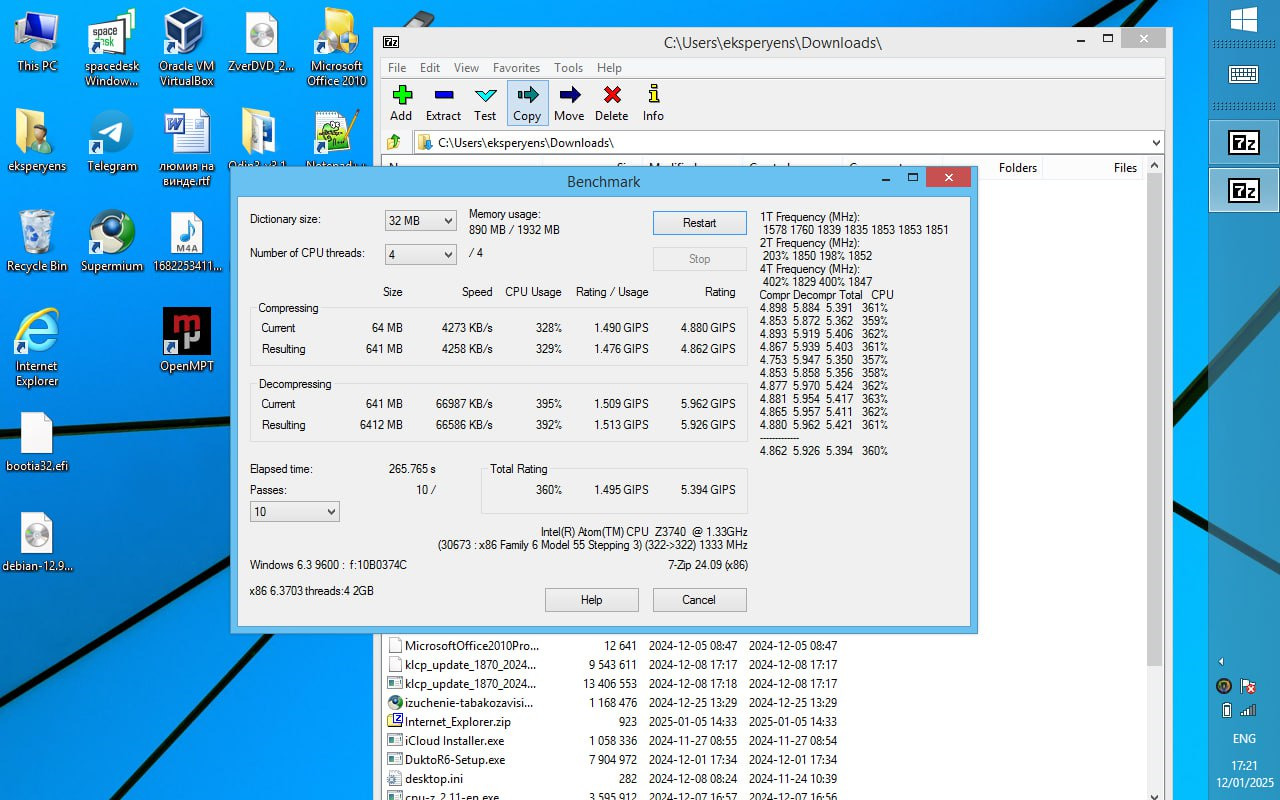Viewport: 1280px width, 800px height.
Task: Click the Test archive toolbar icon
Action: tap(485, 102)
